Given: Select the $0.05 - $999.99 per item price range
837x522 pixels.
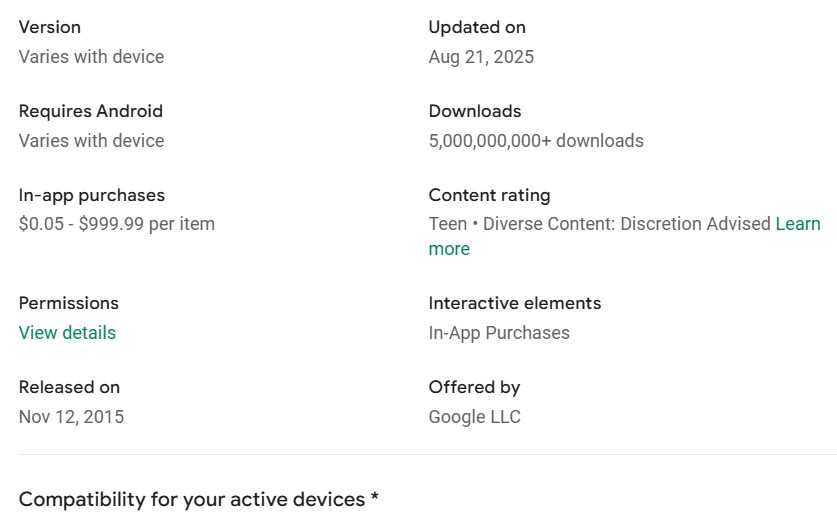Looking at the screenshot, I should (117, 224).
